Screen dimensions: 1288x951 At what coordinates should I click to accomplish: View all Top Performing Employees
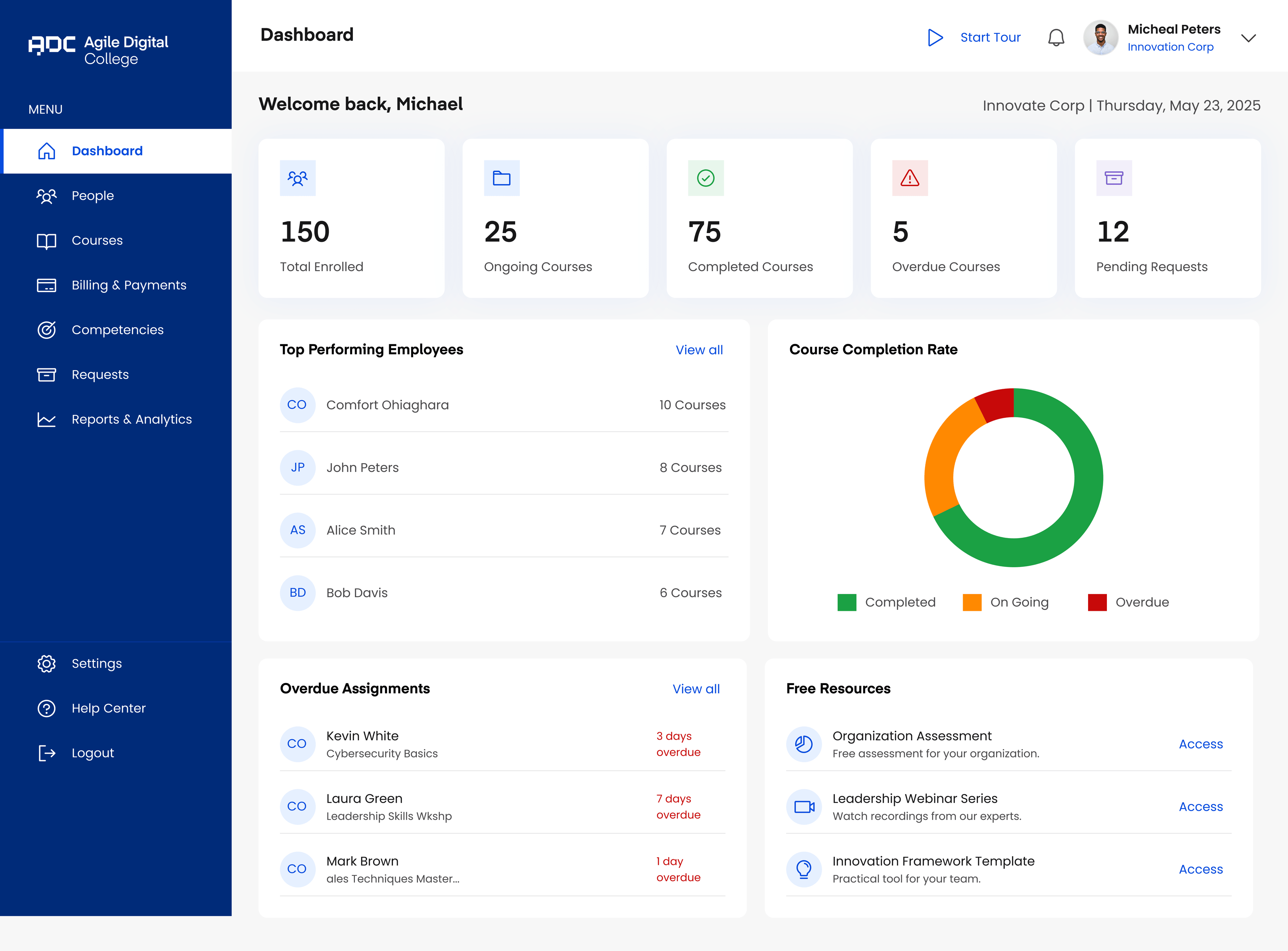699,350
